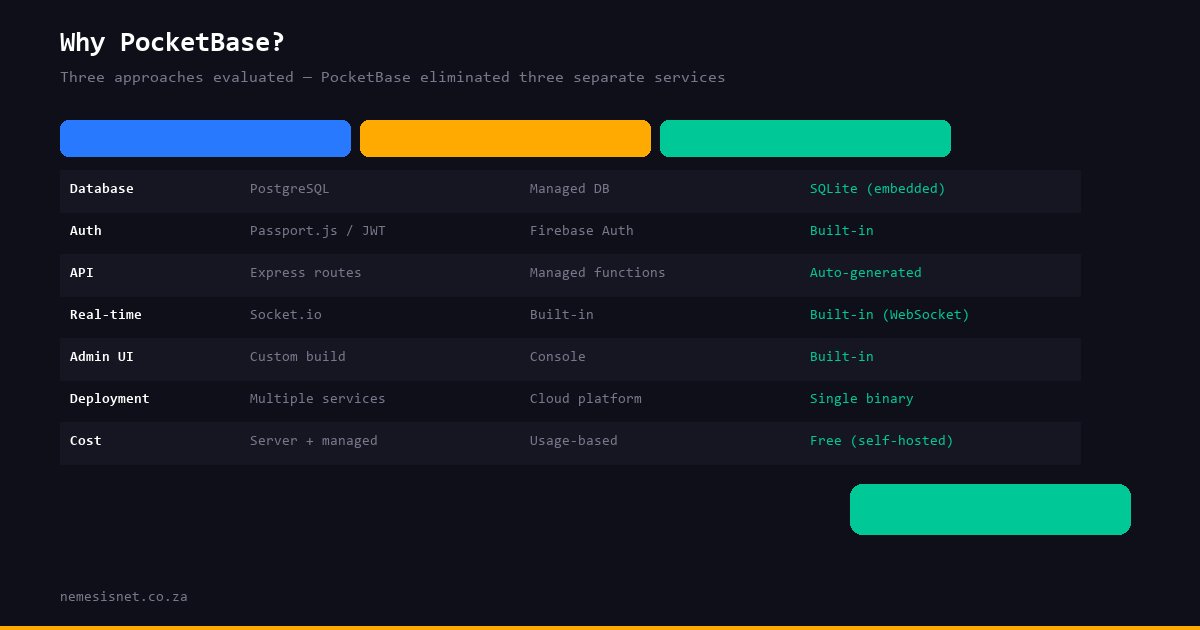Click the "Single binary" cell
The height and width of the screenshot is (630, 1200).
pyautogui.click(x=862, y=398)
